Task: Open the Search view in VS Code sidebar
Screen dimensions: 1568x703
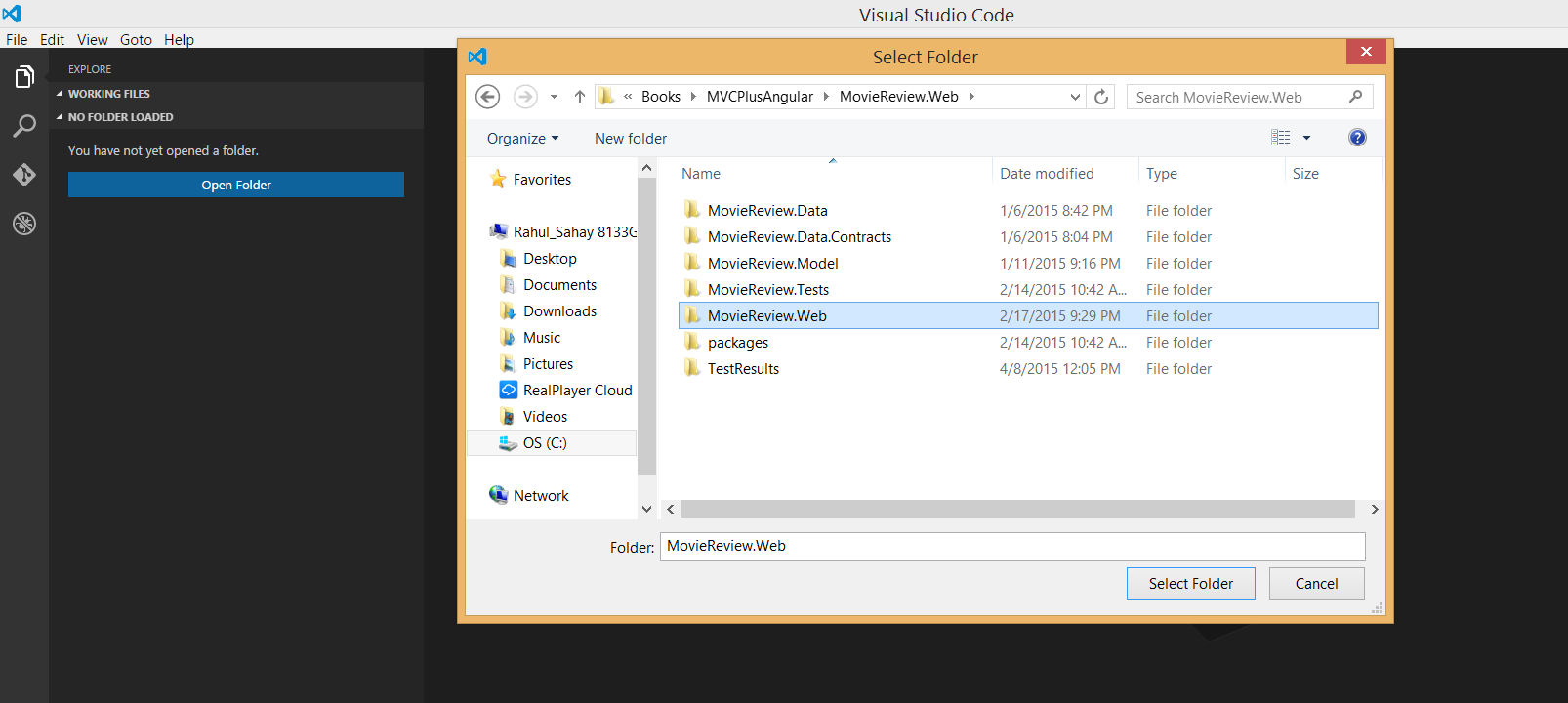Action: 24,126
